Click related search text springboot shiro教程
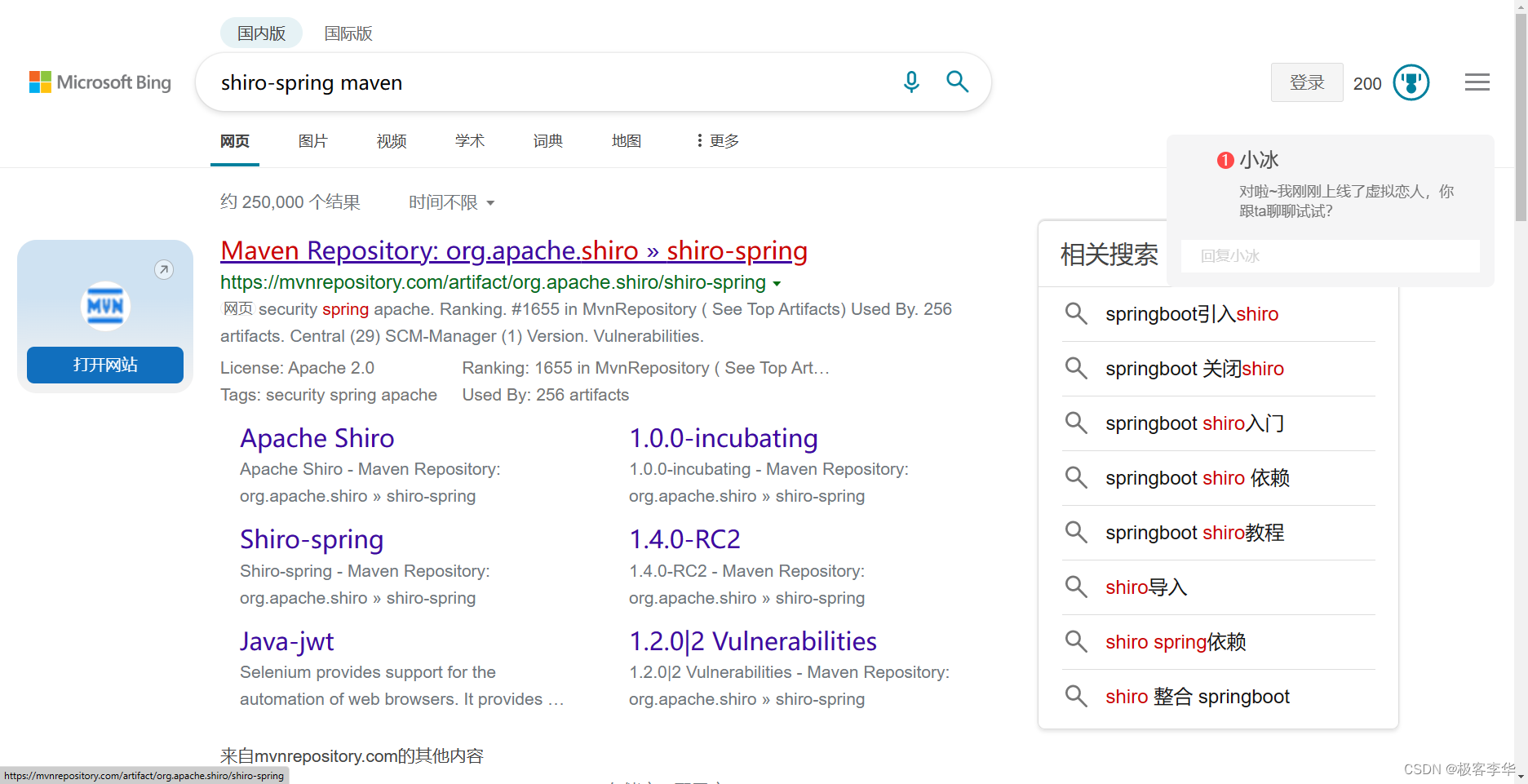This screenshot has width=1528, height=784. (1194, 533)
